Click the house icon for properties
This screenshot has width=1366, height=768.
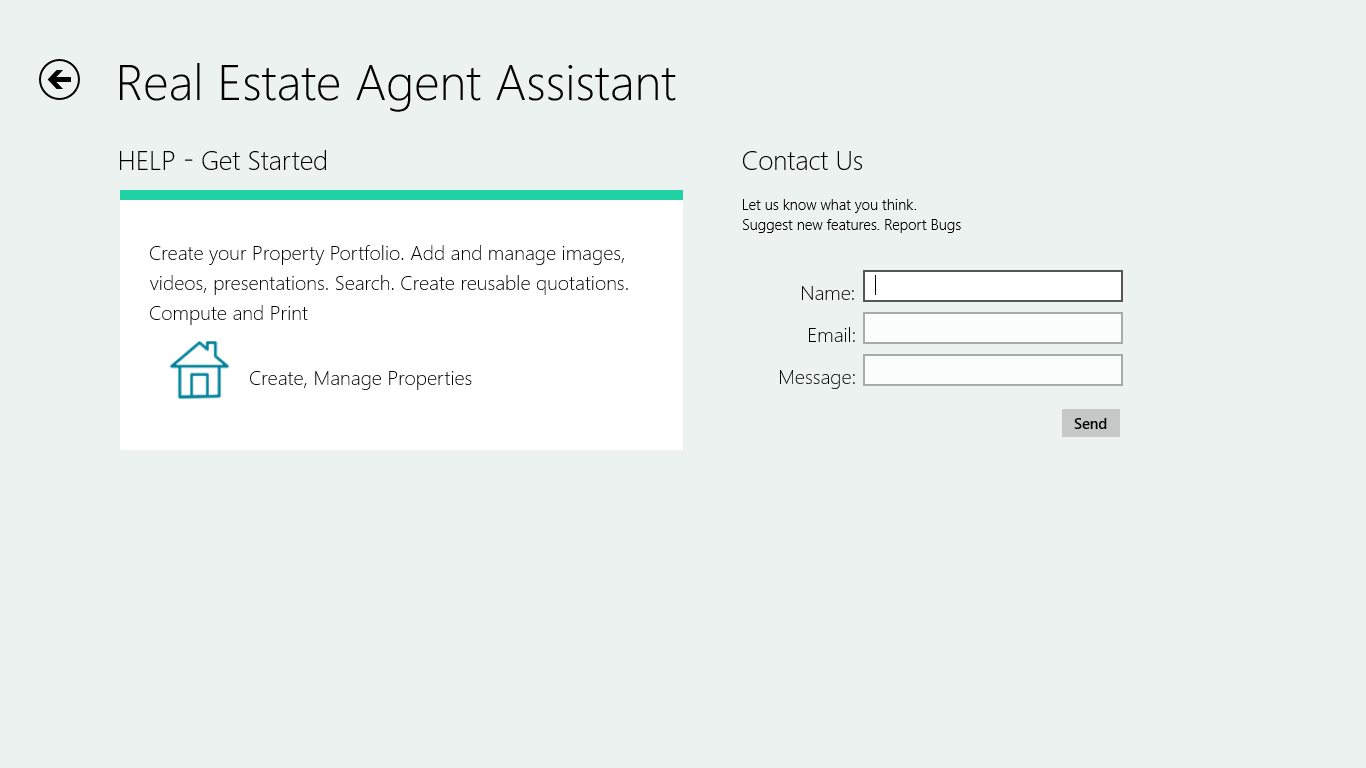coord(199,370)
